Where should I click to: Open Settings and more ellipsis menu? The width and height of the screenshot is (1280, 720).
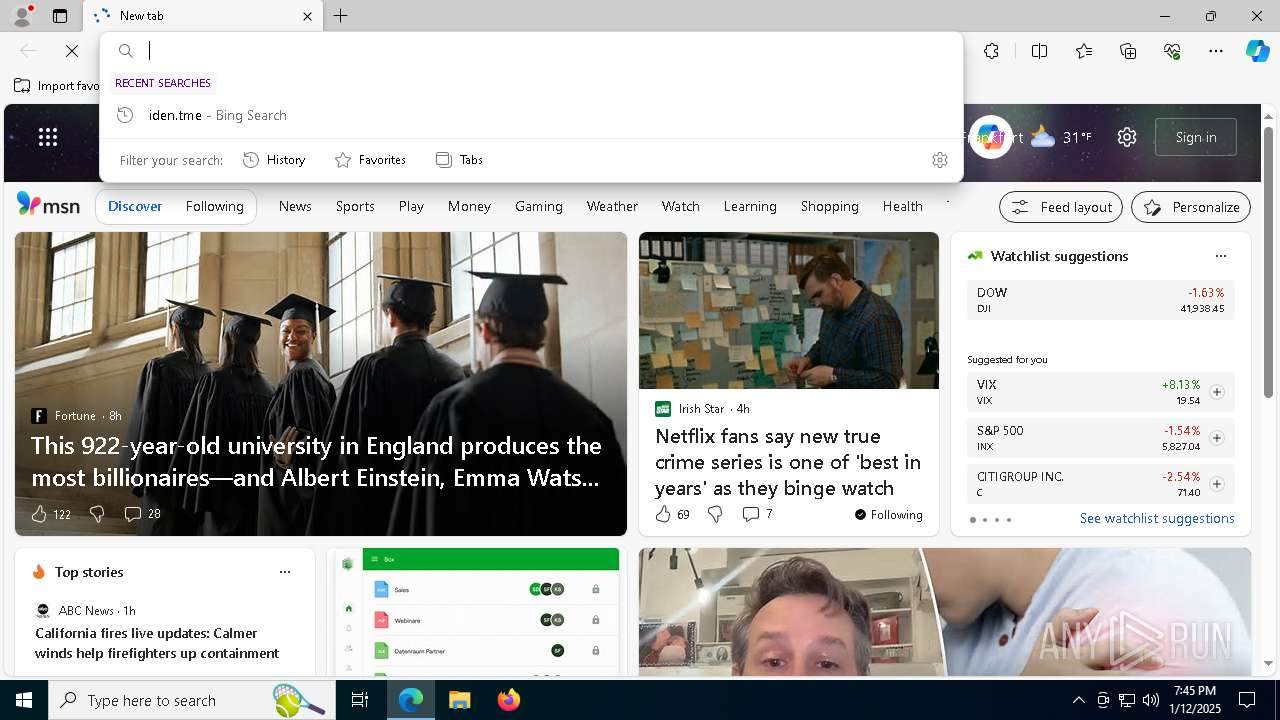(1216, 51)
